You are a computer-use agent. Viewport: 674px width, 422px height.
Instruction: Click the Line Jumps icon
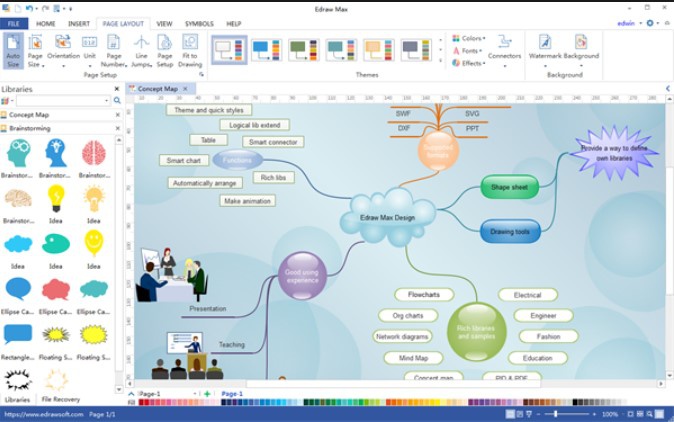point(141,42)
